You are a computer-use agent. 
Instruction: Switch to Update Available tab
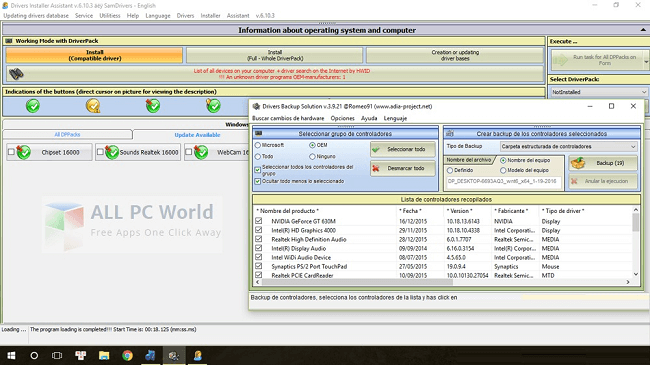click(x=197, y=135)
